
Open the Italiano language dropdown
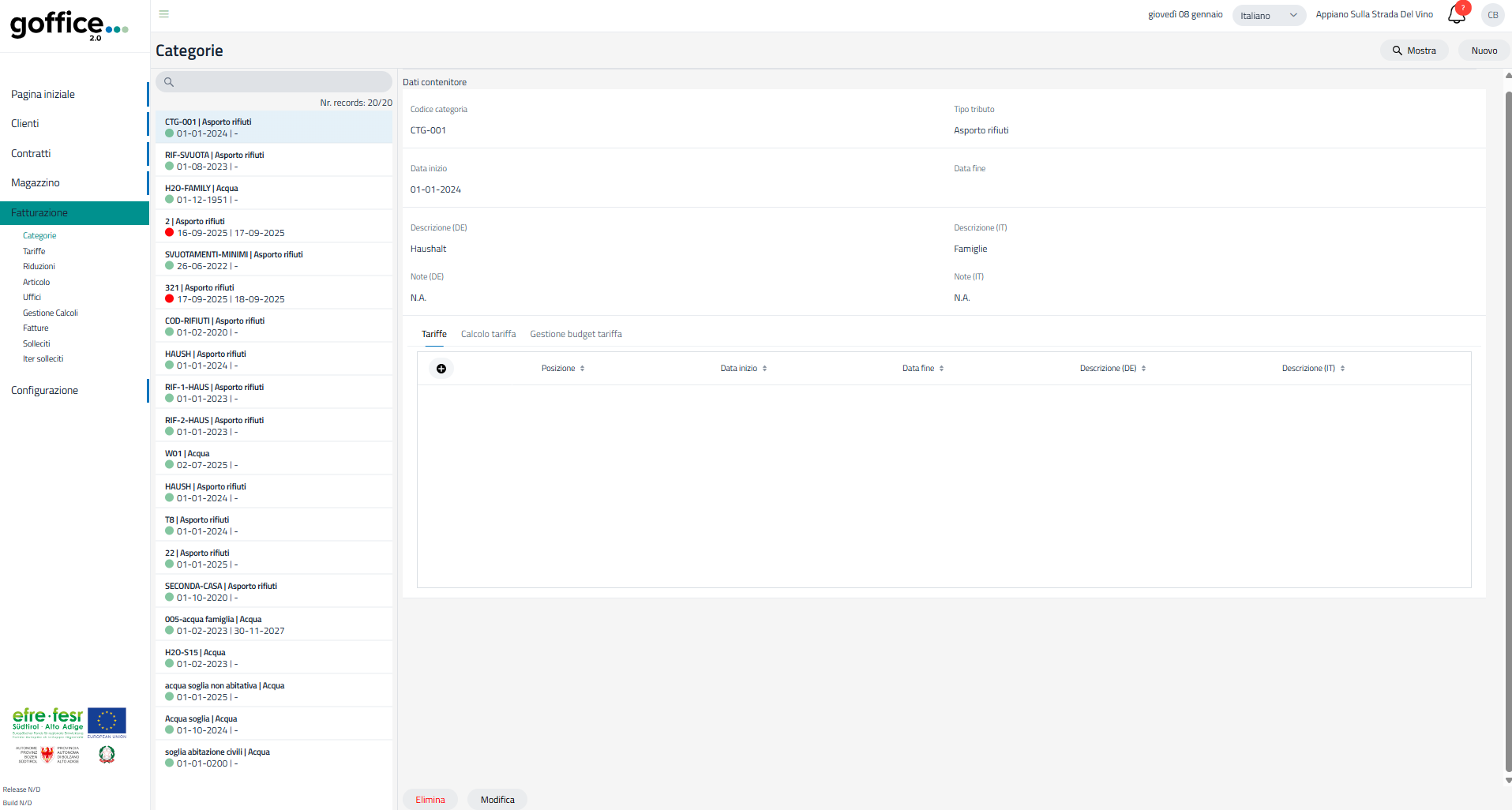[x=1268, y=16]
